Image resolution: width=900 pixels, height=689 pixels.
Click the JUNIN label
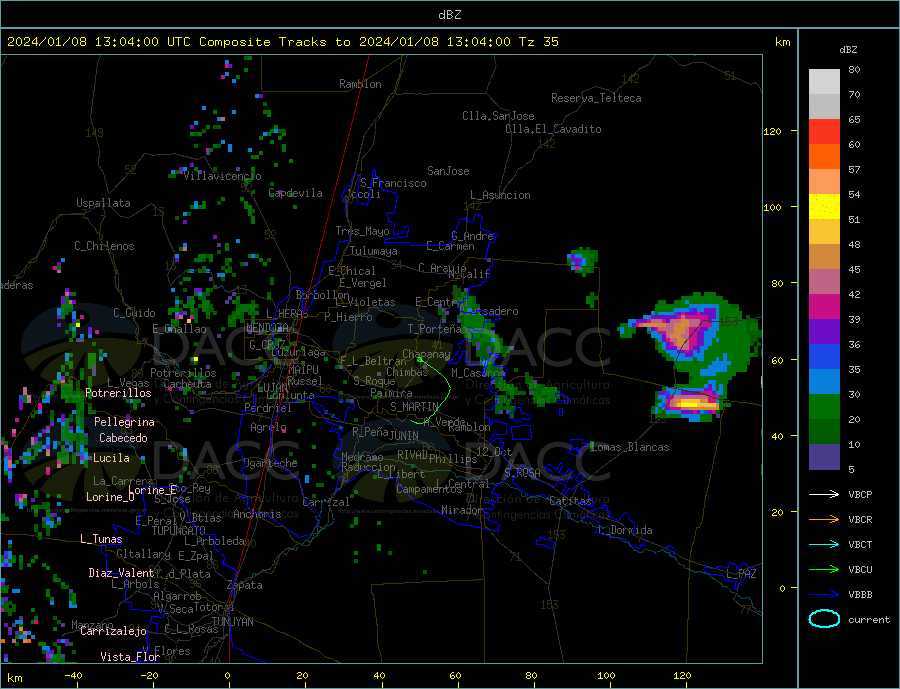click(x=404, y=436)
